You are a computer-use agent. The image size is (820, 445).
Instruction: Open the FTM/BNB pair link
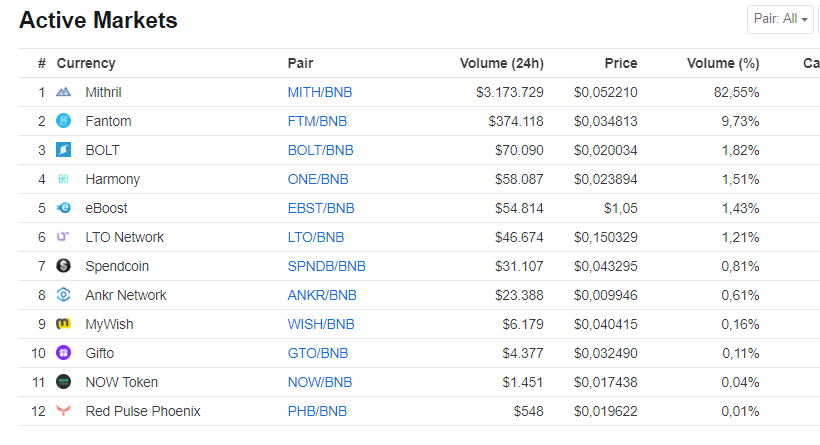tap(317, 121)
